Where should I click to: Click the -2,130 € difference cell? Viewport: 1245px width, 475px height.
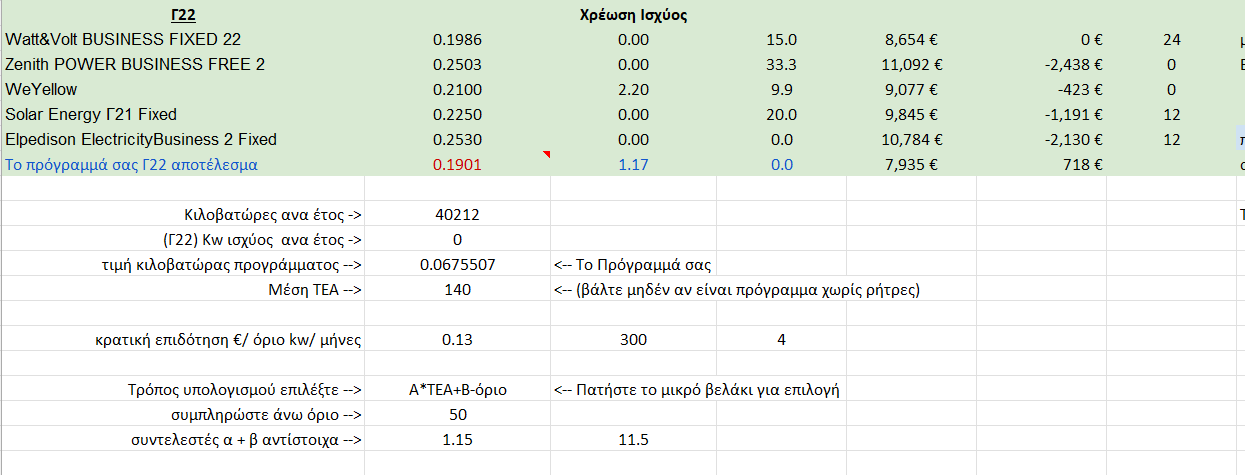[1042, 140]
